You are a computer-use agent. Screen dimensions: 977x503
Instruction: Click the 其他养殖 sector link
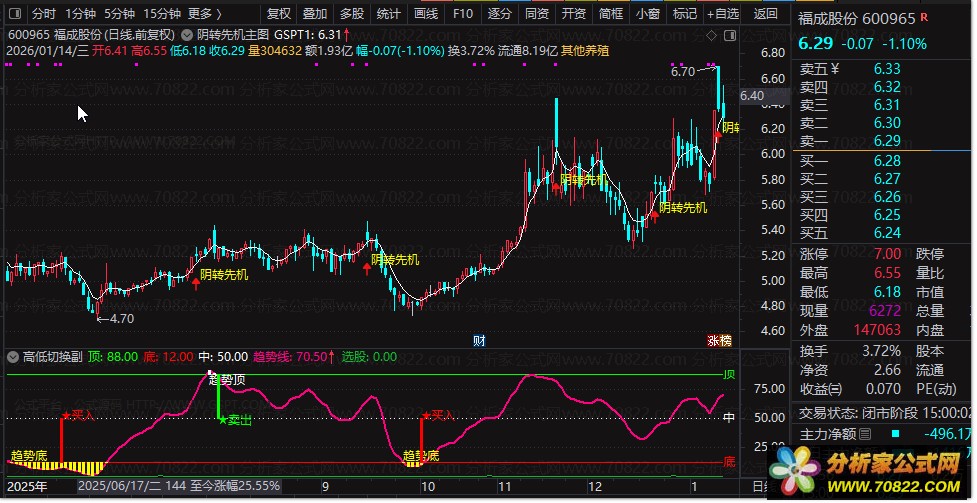[585, 50]
